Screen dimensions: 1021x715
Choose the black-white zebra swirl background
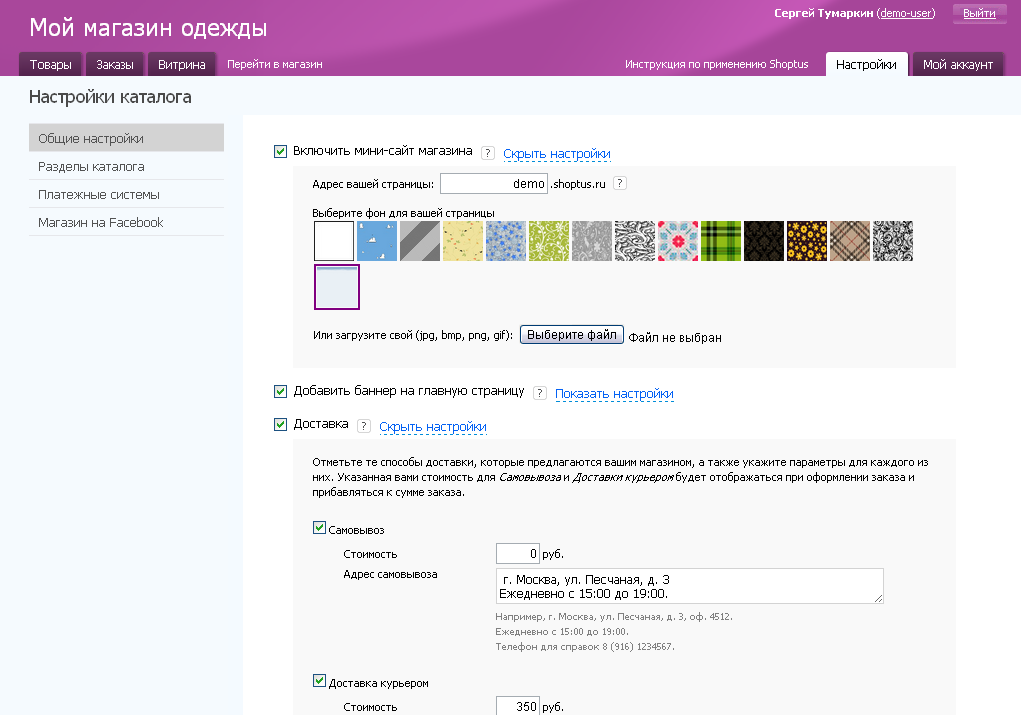click(635, 241)
